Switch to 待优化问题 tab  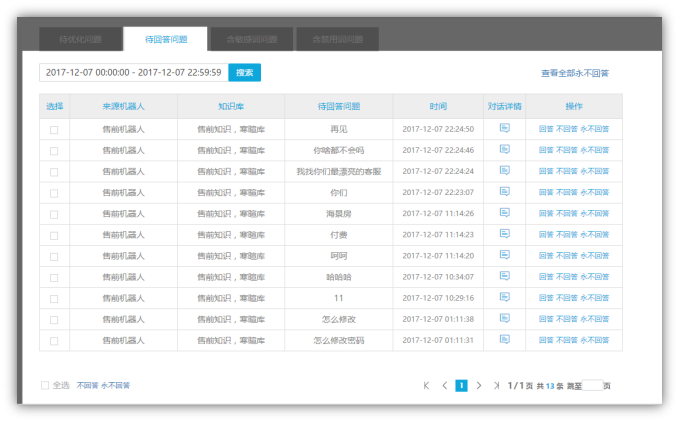[x=80, y=39]
